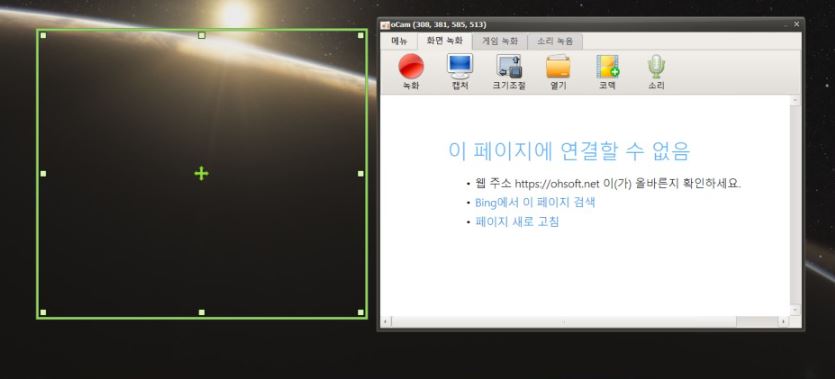Close the oCam window
This screenshot has height=379, width=835.
(x=797, y=24)
